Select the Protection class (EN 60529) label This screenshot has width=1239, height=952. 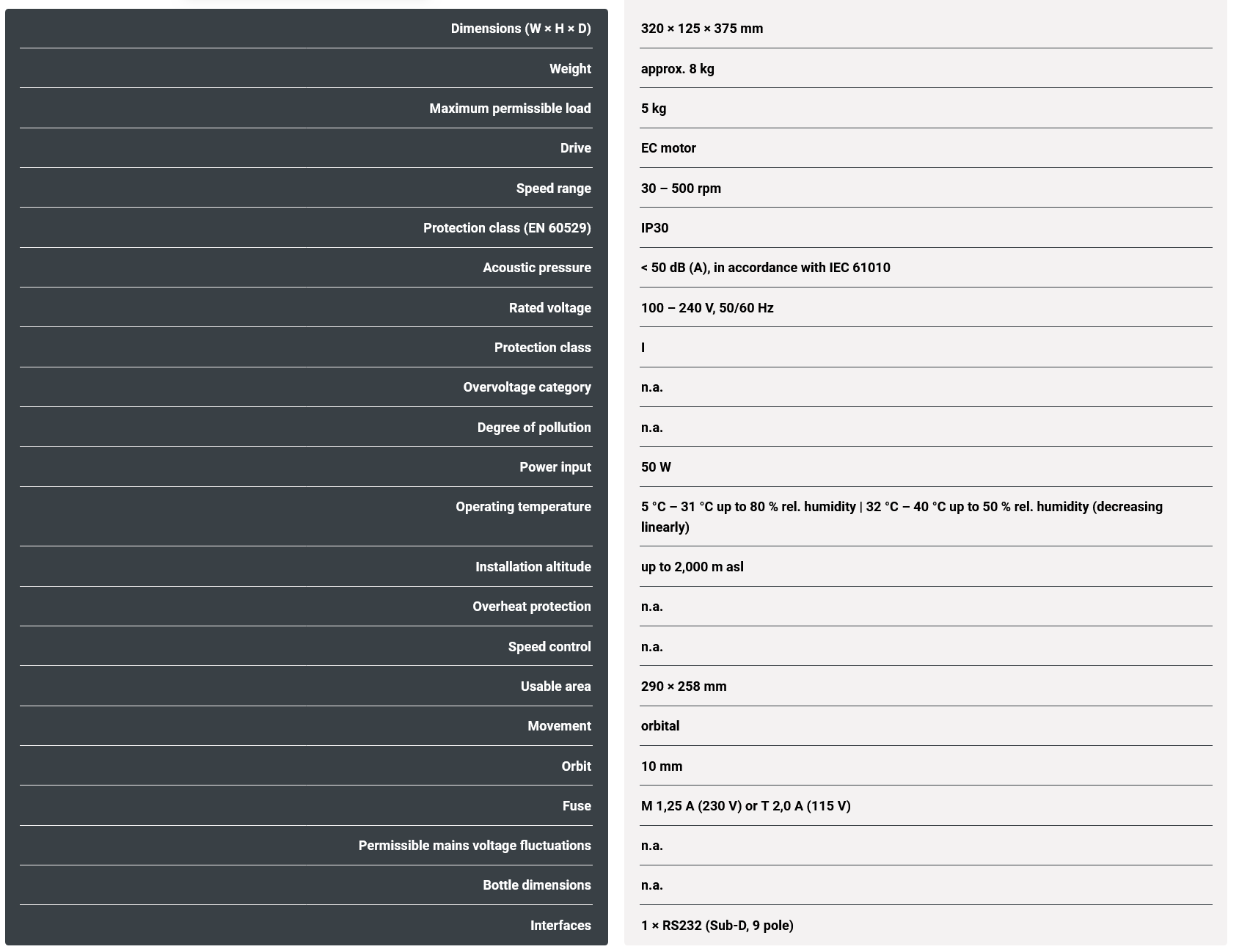507,228
